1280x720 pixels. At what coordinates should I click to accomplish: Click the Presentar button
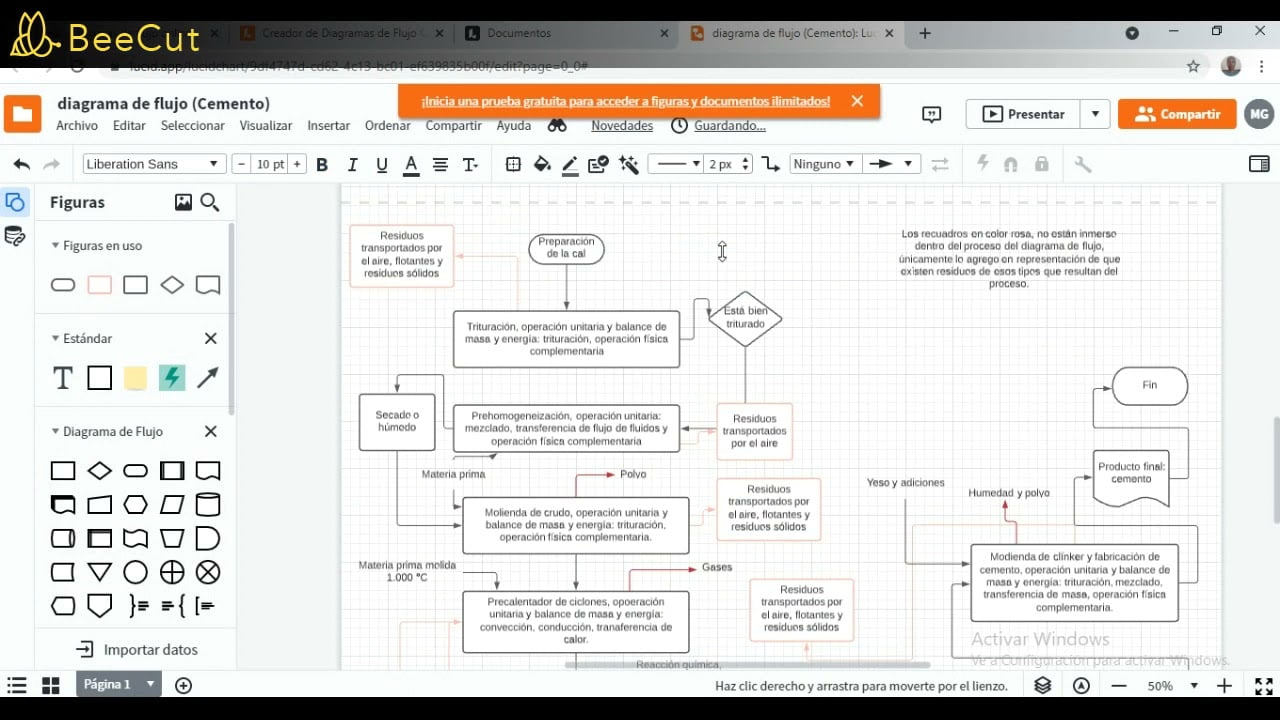tap(1023, 114)
